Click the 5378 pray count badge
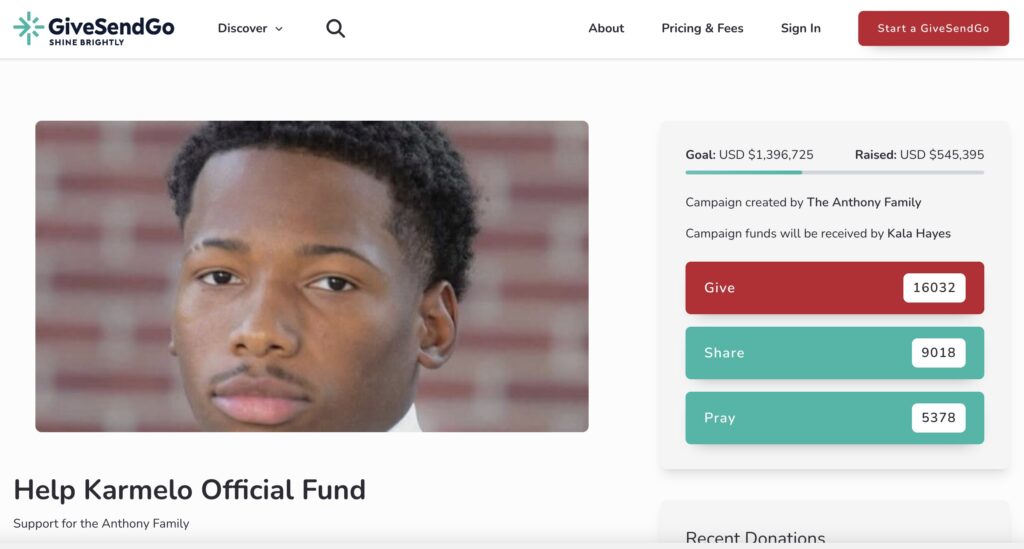The image size is (1024, 549). (938, 418)
